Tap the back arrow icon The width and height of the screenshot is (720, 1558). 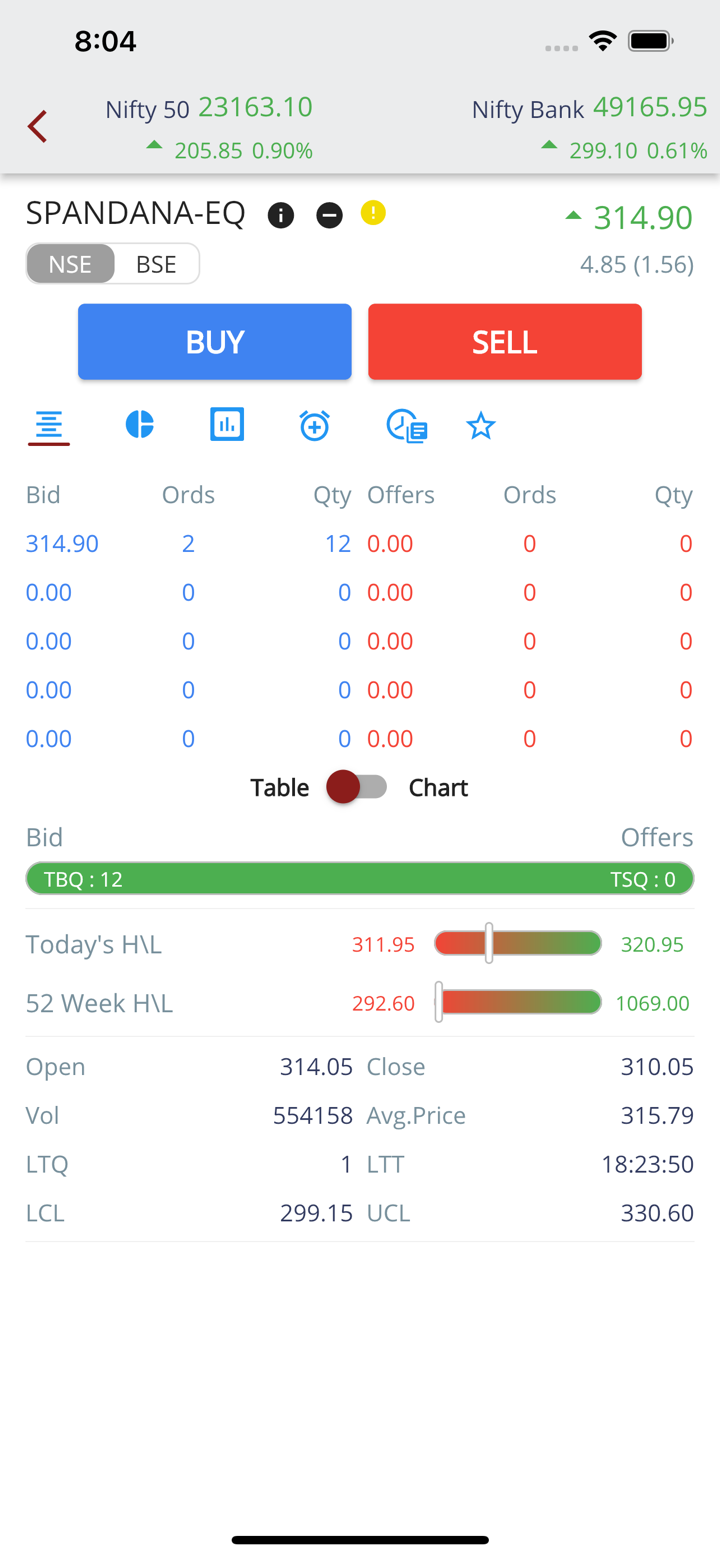pos(38,127)
